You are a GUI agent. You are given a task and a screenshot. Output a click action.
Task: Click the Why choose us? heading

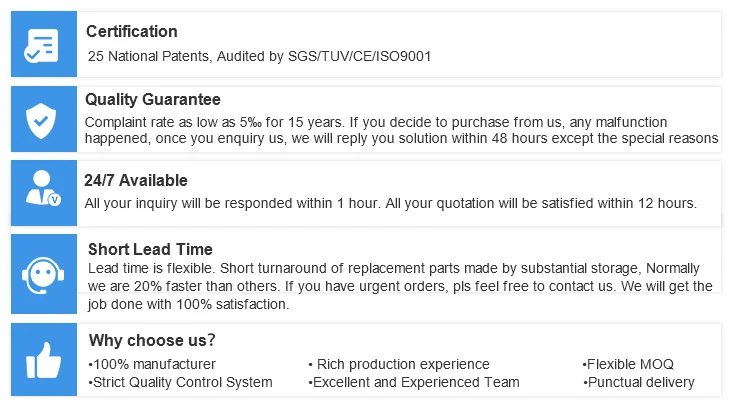152,340
